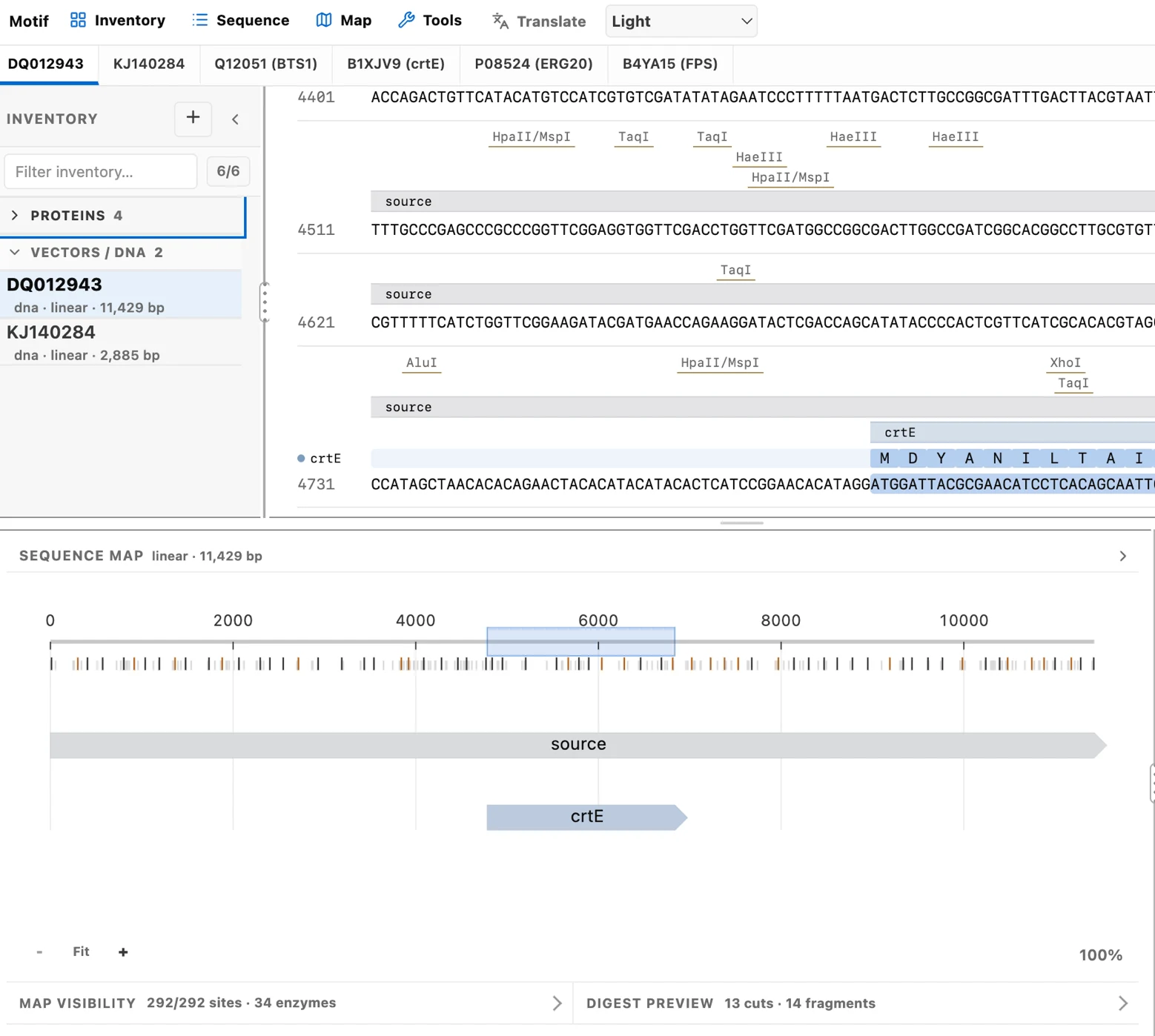
Task: Click sequence row number 4731
Action: coord(317,484)
